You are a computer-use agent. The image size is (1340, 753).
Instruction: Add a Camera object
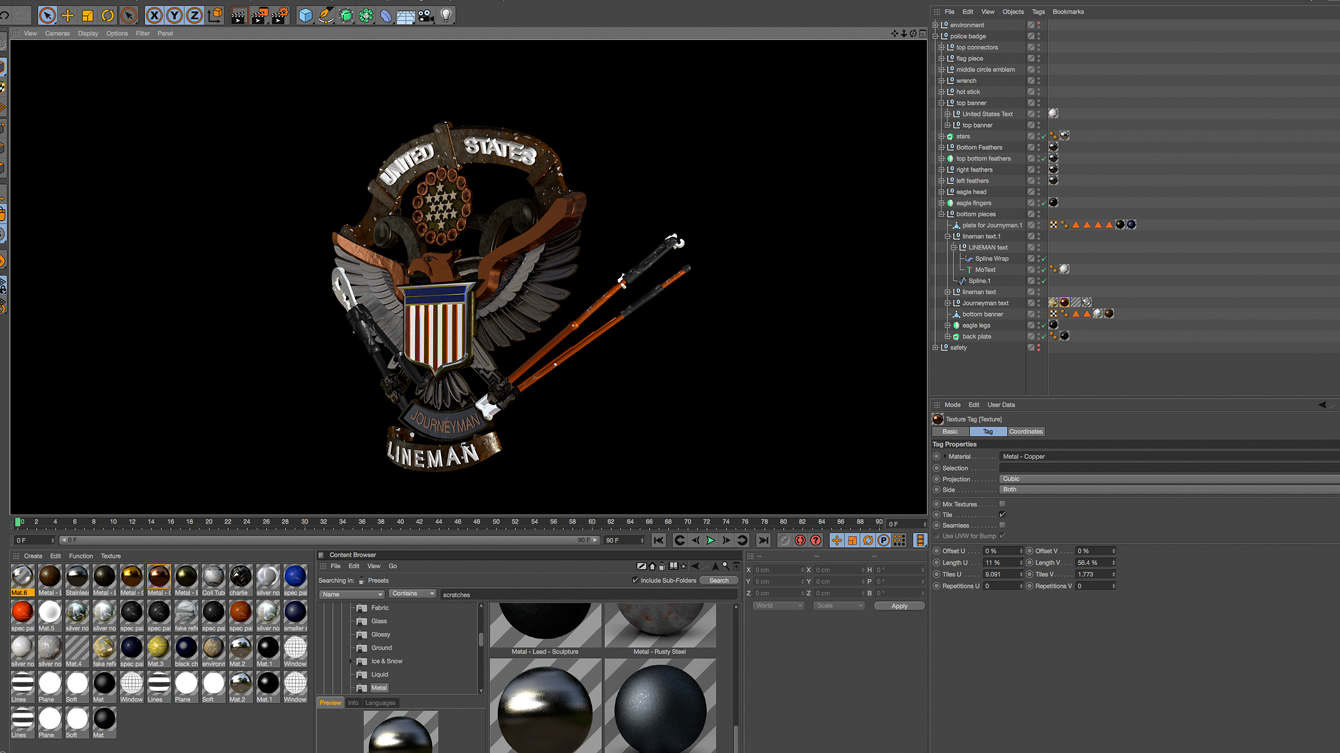[x=426, y=16]
